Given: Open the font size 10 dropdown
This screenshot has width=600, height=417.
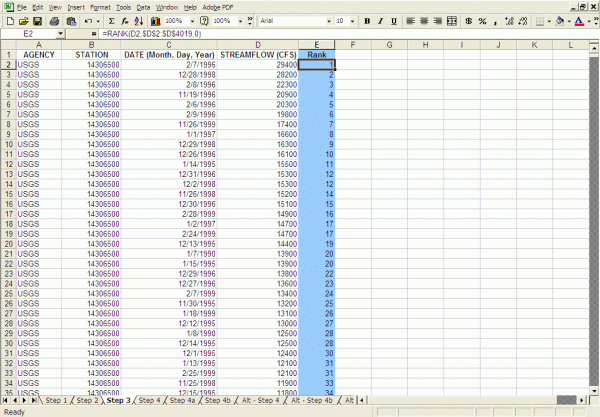Looking at the screenshot, I should tap(352, 21).
